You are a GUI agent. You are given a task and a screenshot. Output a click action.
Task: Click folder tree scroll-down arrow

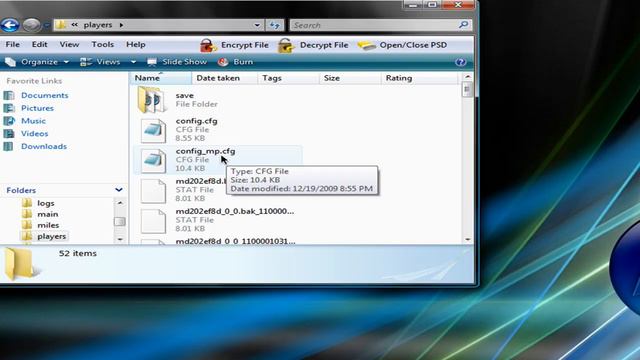(x=120, y=239)
